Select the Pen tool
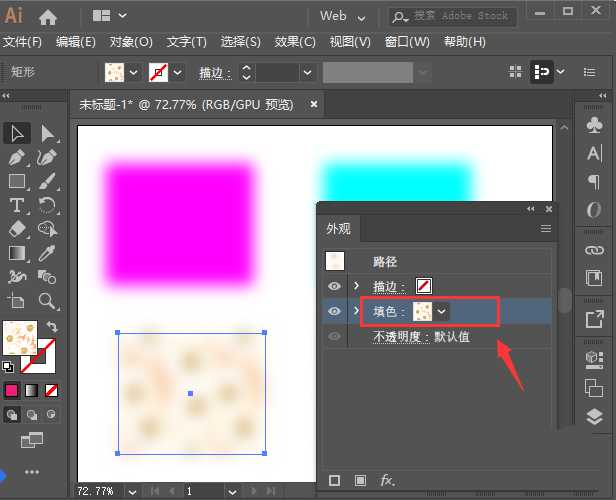The height and width of the screenshot is (500, 616). point(17,157)
